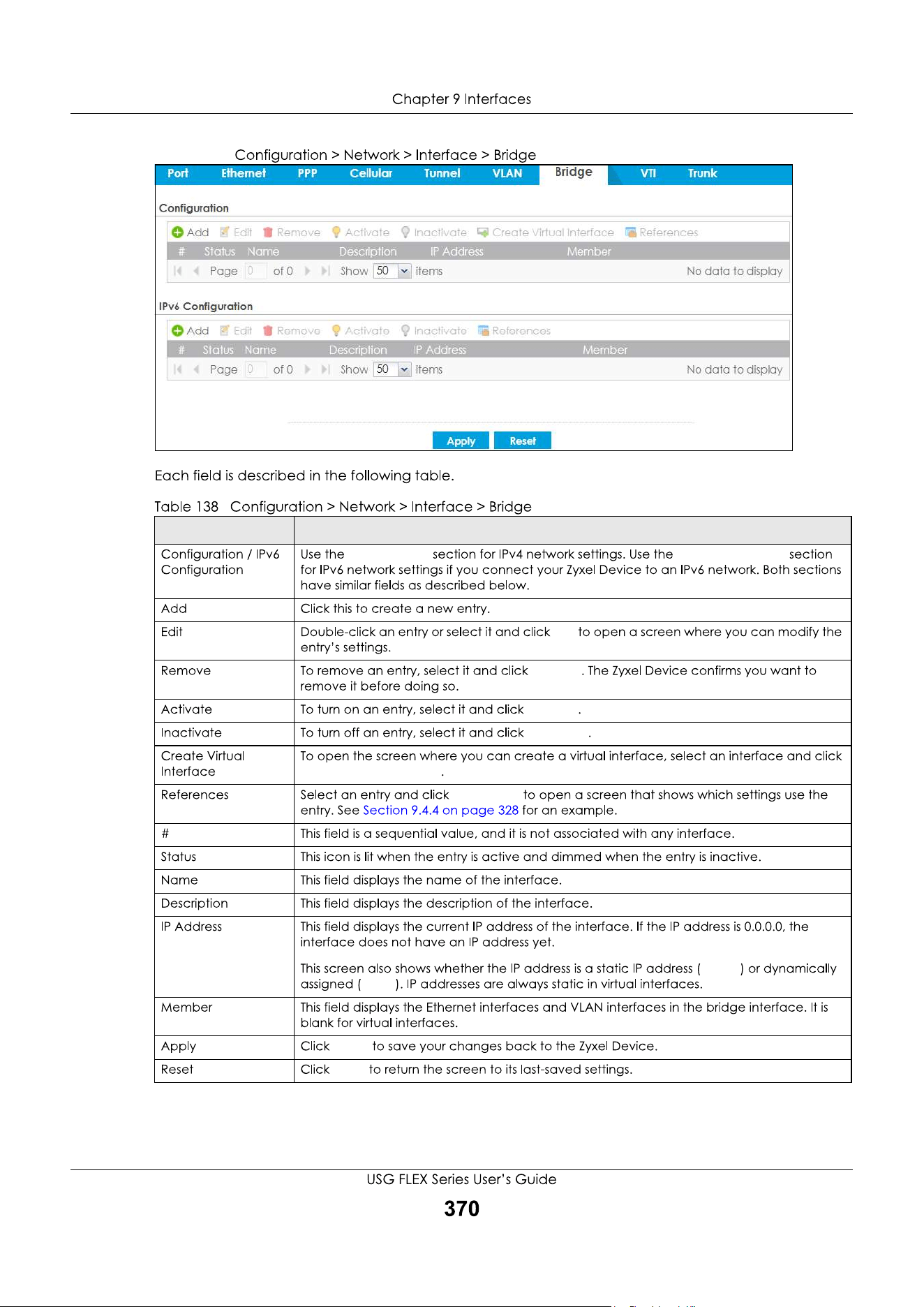Click "No data to display" in the Configuration table
This screenshot has height=1307, width=924.
[734, 271]
